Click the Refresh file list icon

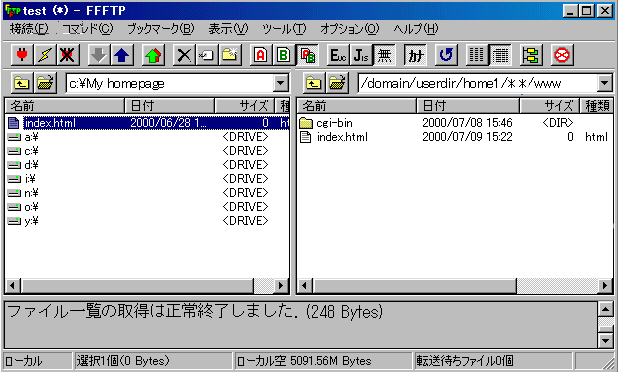(446, 55)
